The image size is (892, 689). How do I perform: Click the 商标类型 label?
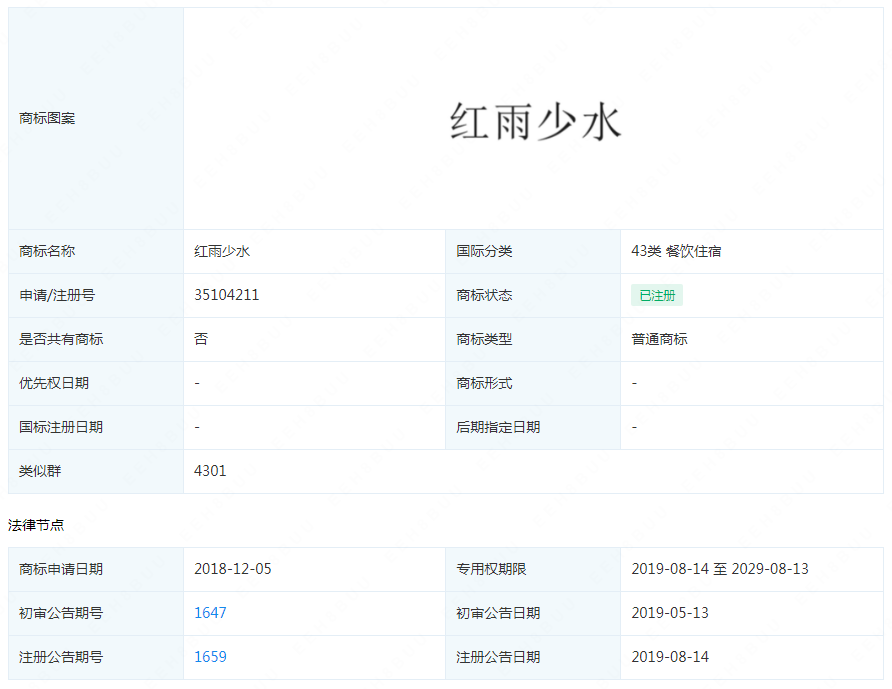484,339
